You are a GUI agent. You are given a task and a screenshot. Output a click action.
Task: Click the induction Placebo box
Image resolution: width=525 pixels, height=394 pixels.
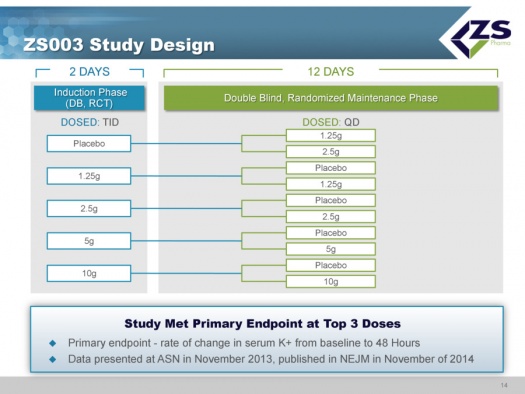click(89, 144)
